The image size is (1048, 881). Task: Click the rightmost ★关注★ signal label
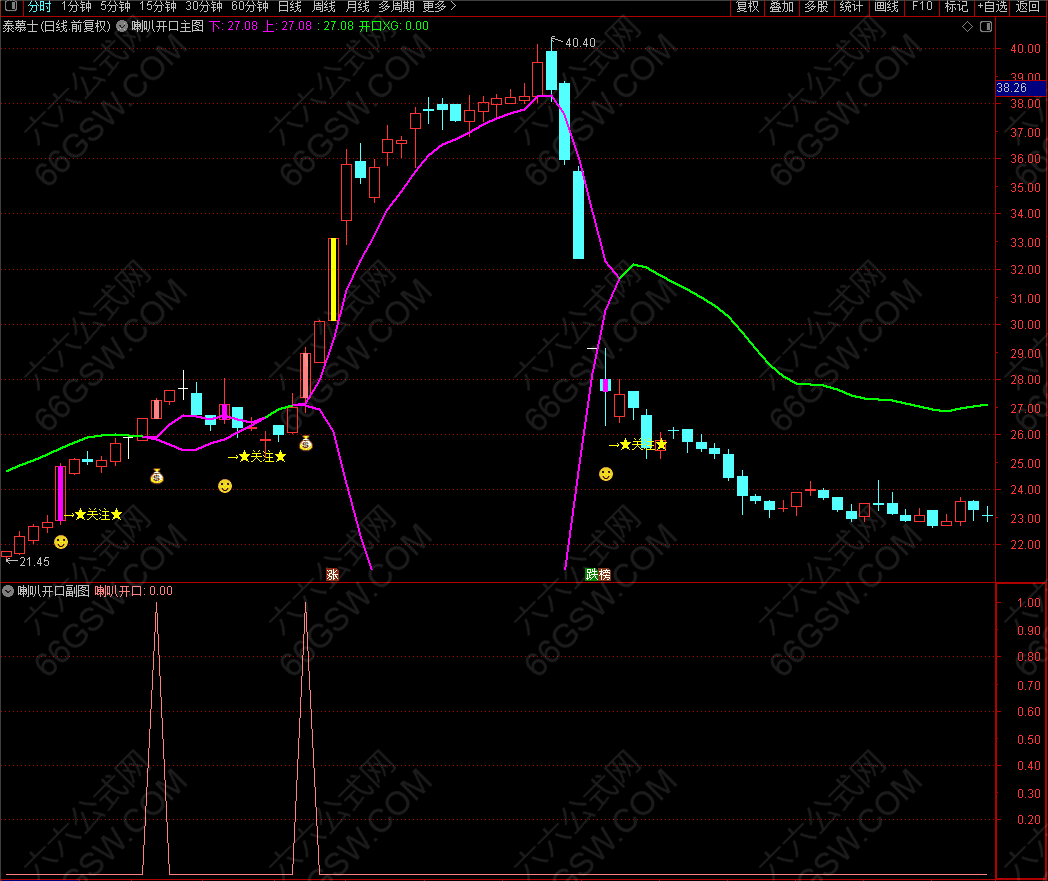[x=643, y=445]
